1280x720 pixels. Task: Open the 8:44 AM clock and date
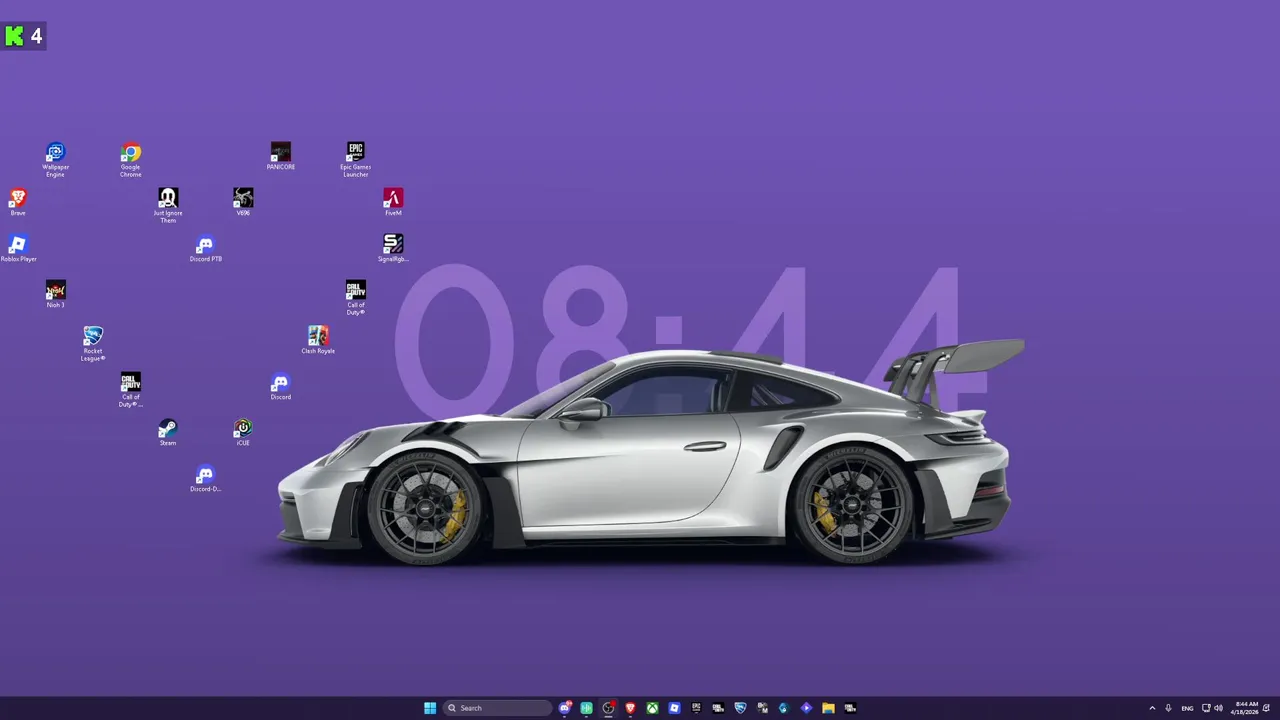1246,708
